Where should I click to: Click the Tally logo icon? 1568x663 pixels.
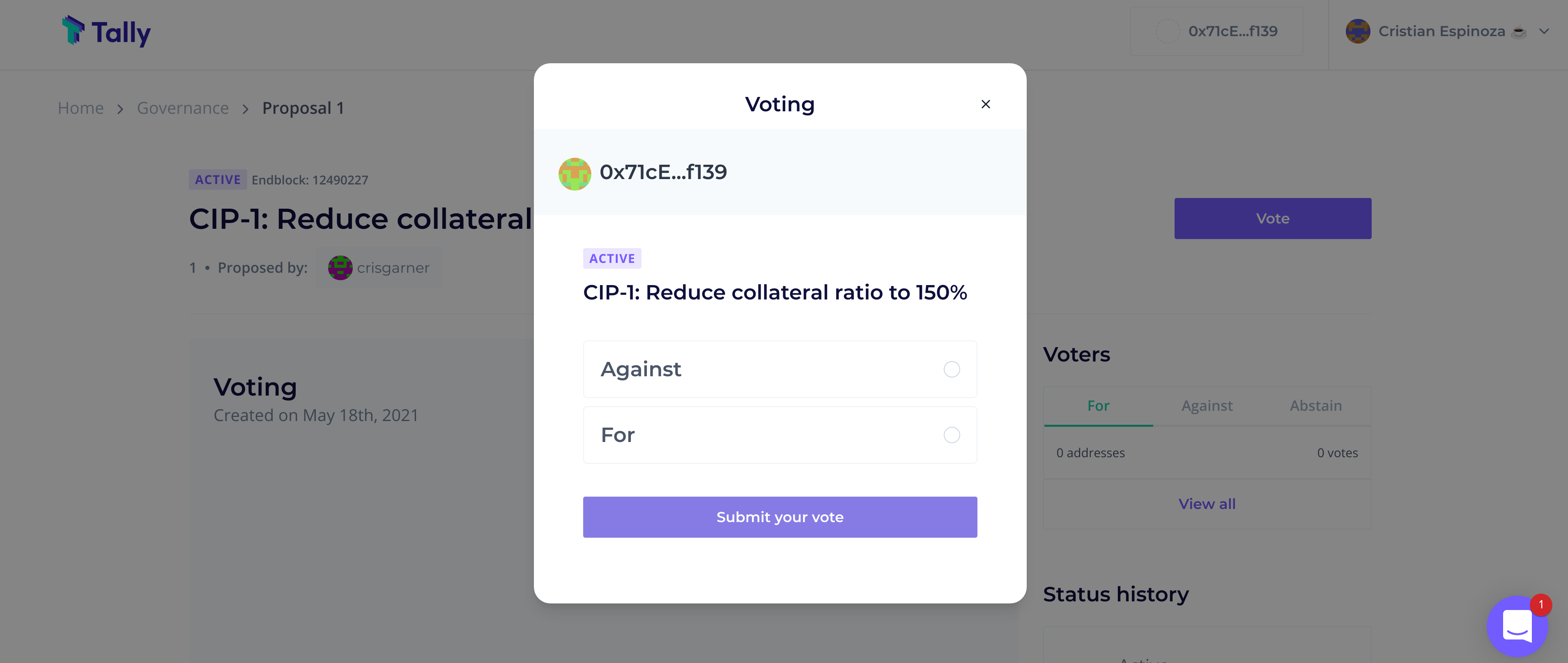pos(74,30)
